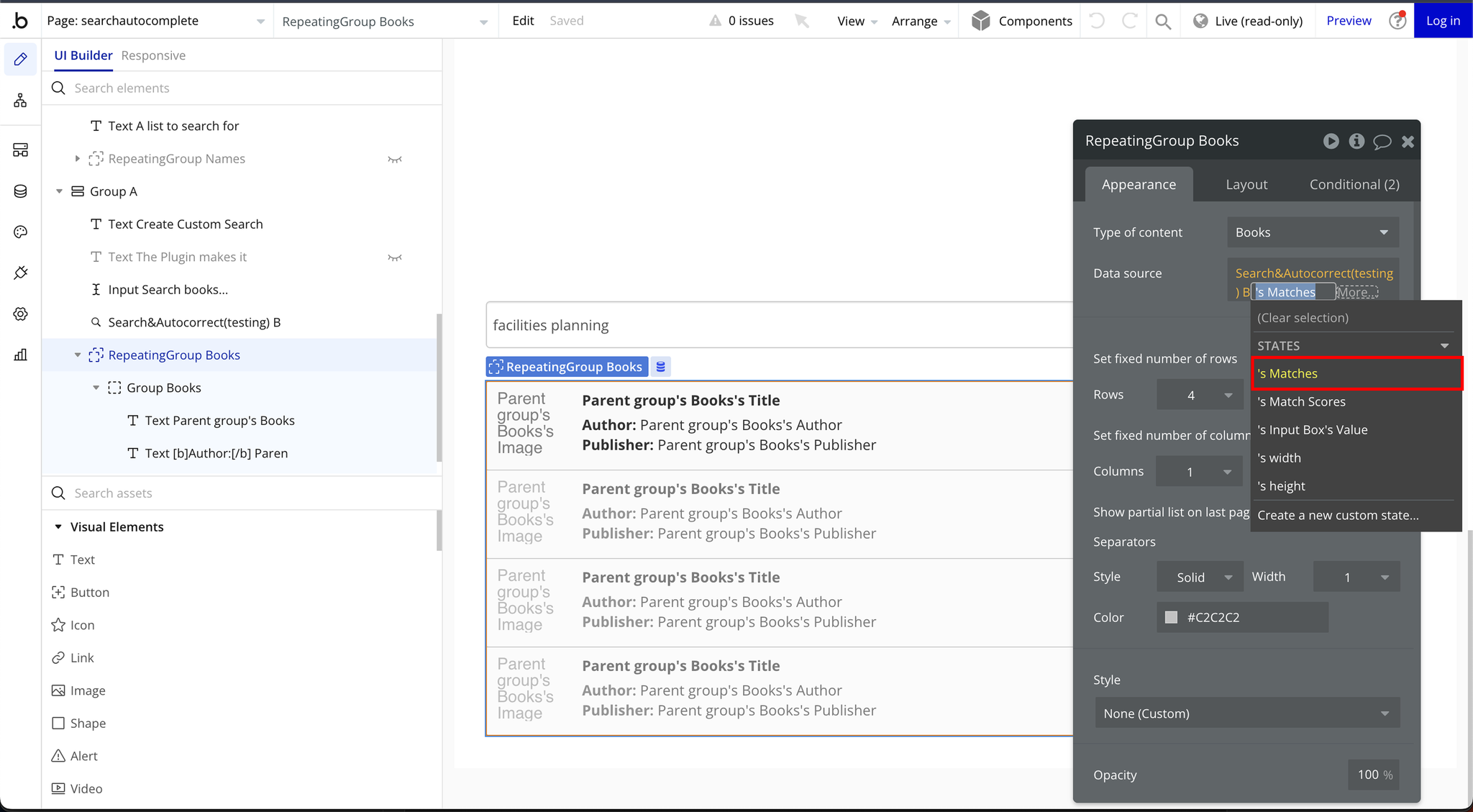Open the Styles palette icon in sidebar
The height and width of the screenshot is (812, 1473).
coord(20,232)
